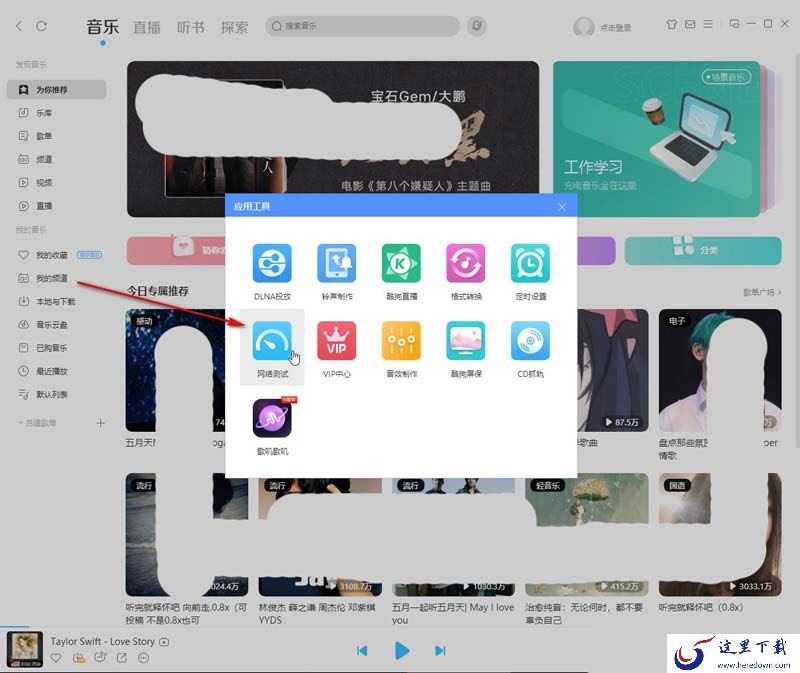Open more options (…) in player

[144, 658]
